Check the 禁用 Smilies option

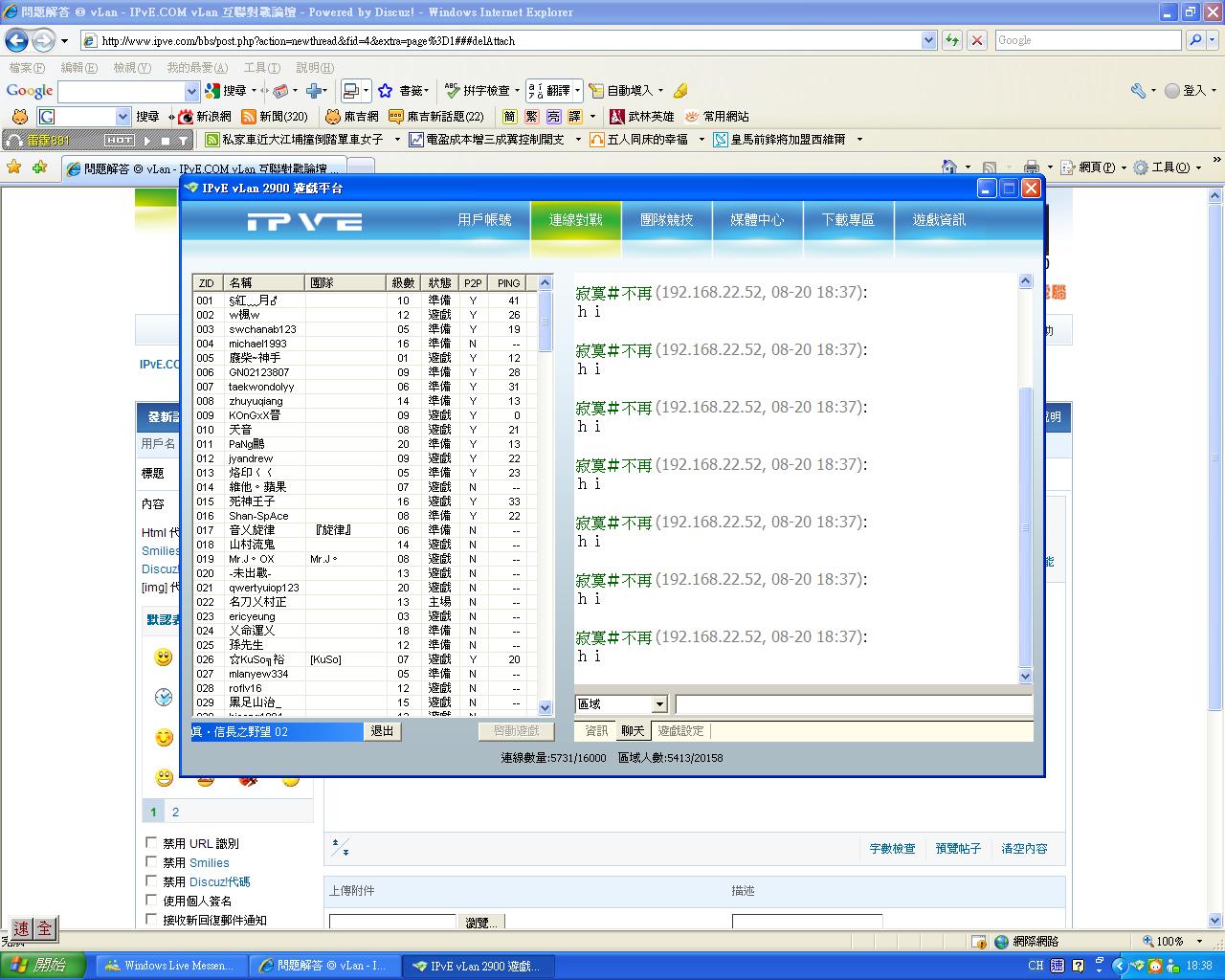point(151,862)
